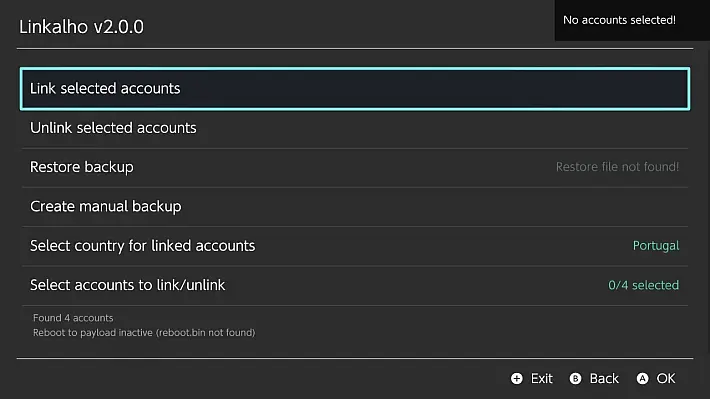710x399 pixels.
Task: Click the Exit label
Action: point(542,379)
